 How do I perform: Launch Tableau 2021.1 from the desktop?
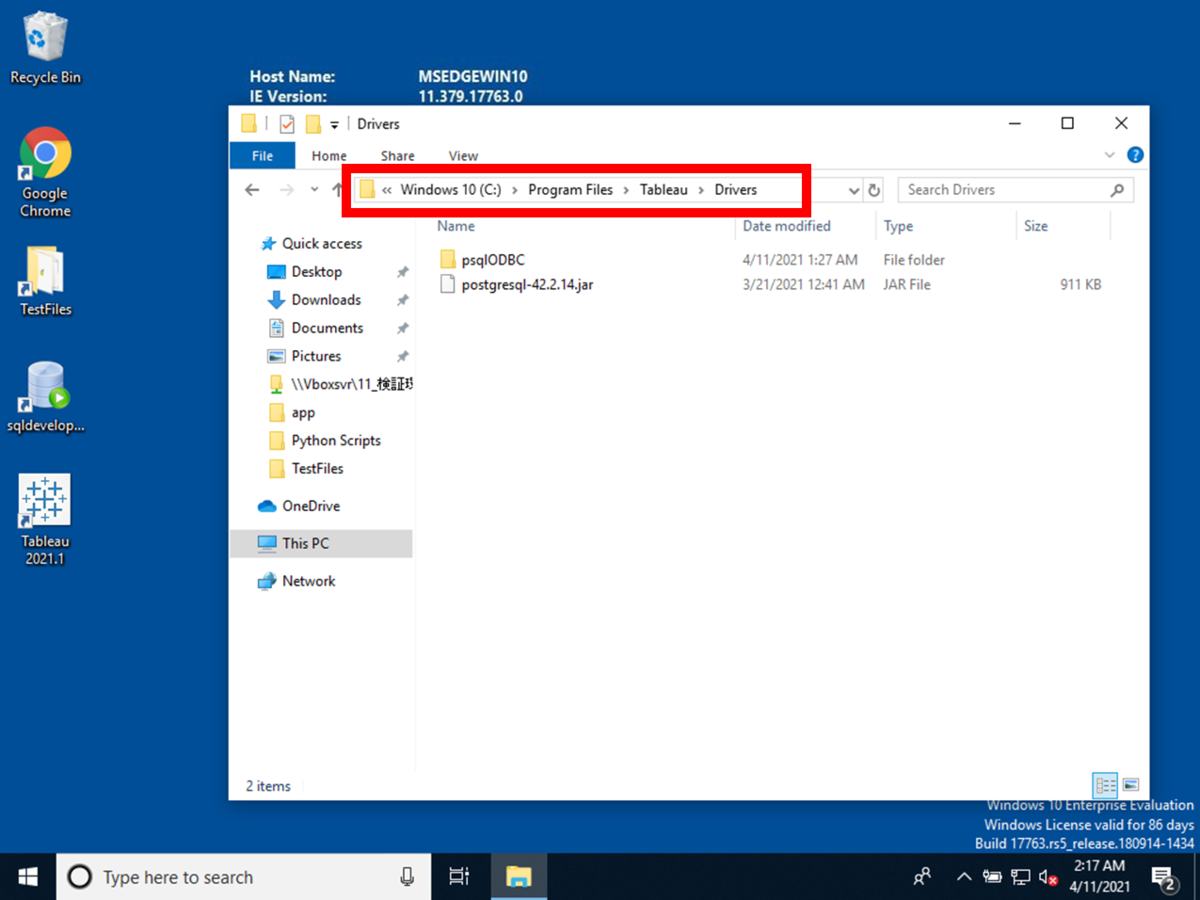(45, 520)
